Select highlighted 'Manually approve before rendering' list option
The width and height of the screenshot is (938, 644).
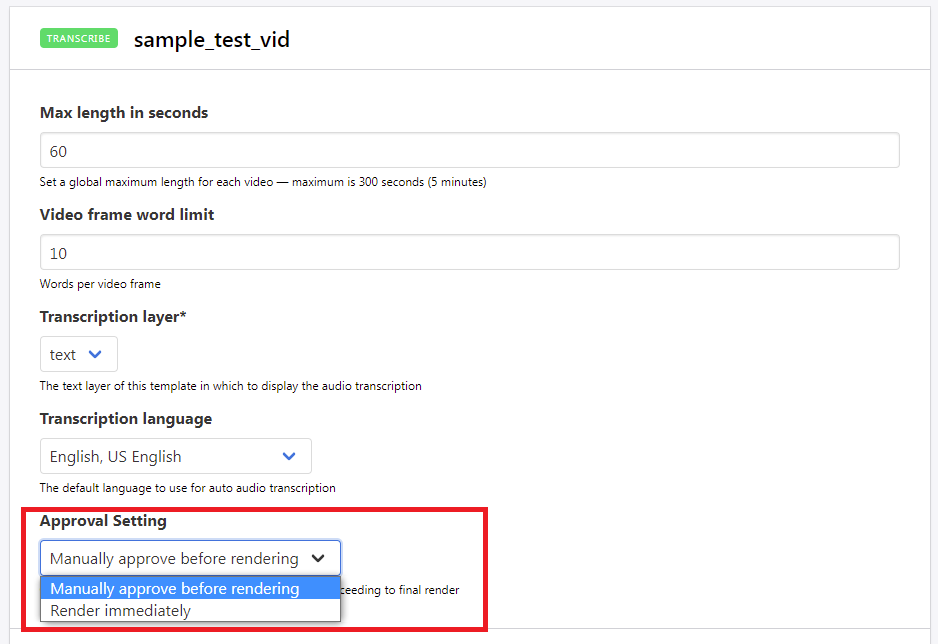[x=175, y=589]
